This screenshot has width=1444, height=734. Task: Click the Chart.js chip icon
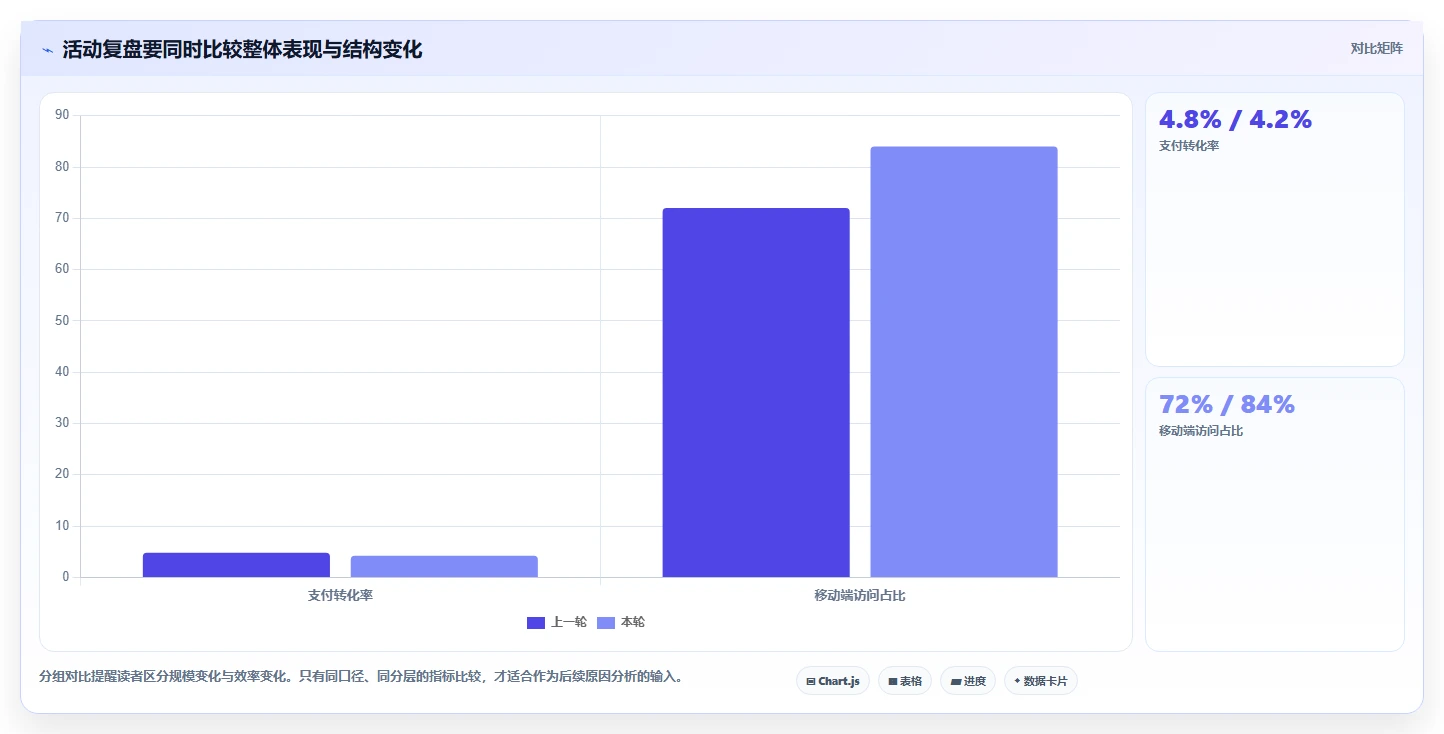(811, 681)
